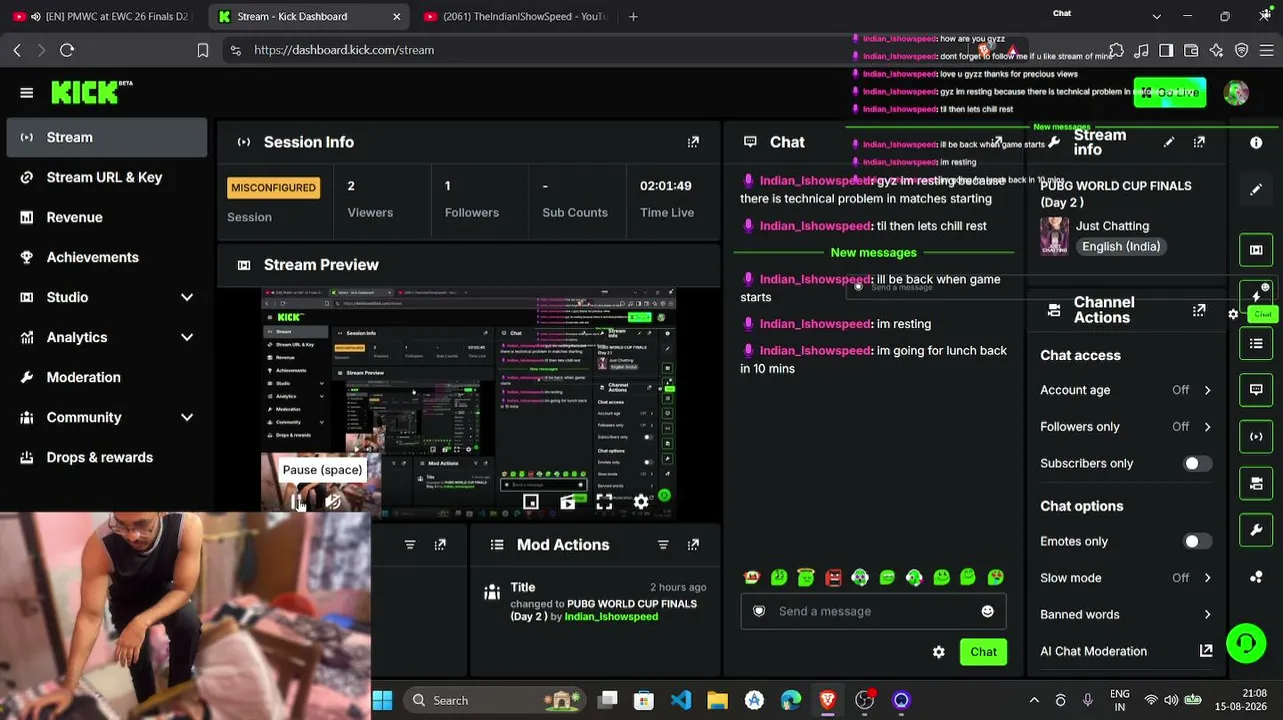Go to Revenue in the sidebar
Viewport: 1283px width, 720px height.
tap(107, 218)
